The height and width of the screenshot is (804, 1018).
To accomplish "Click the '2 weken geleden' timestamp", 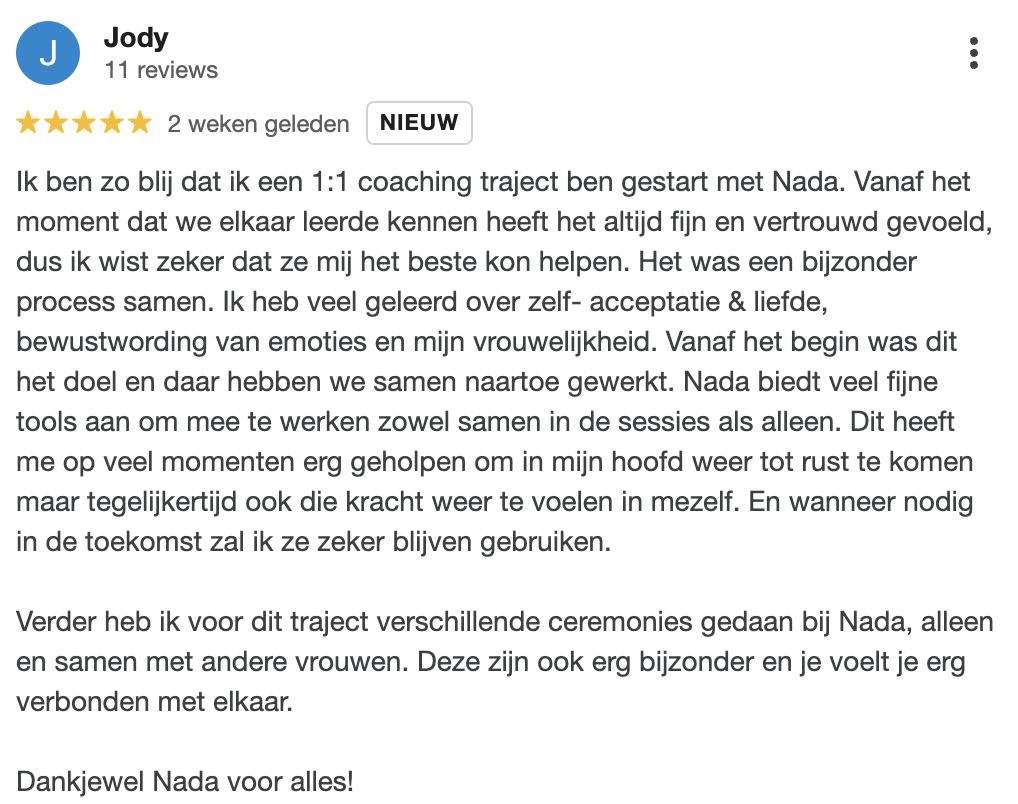I will click(x=258, y=123).
